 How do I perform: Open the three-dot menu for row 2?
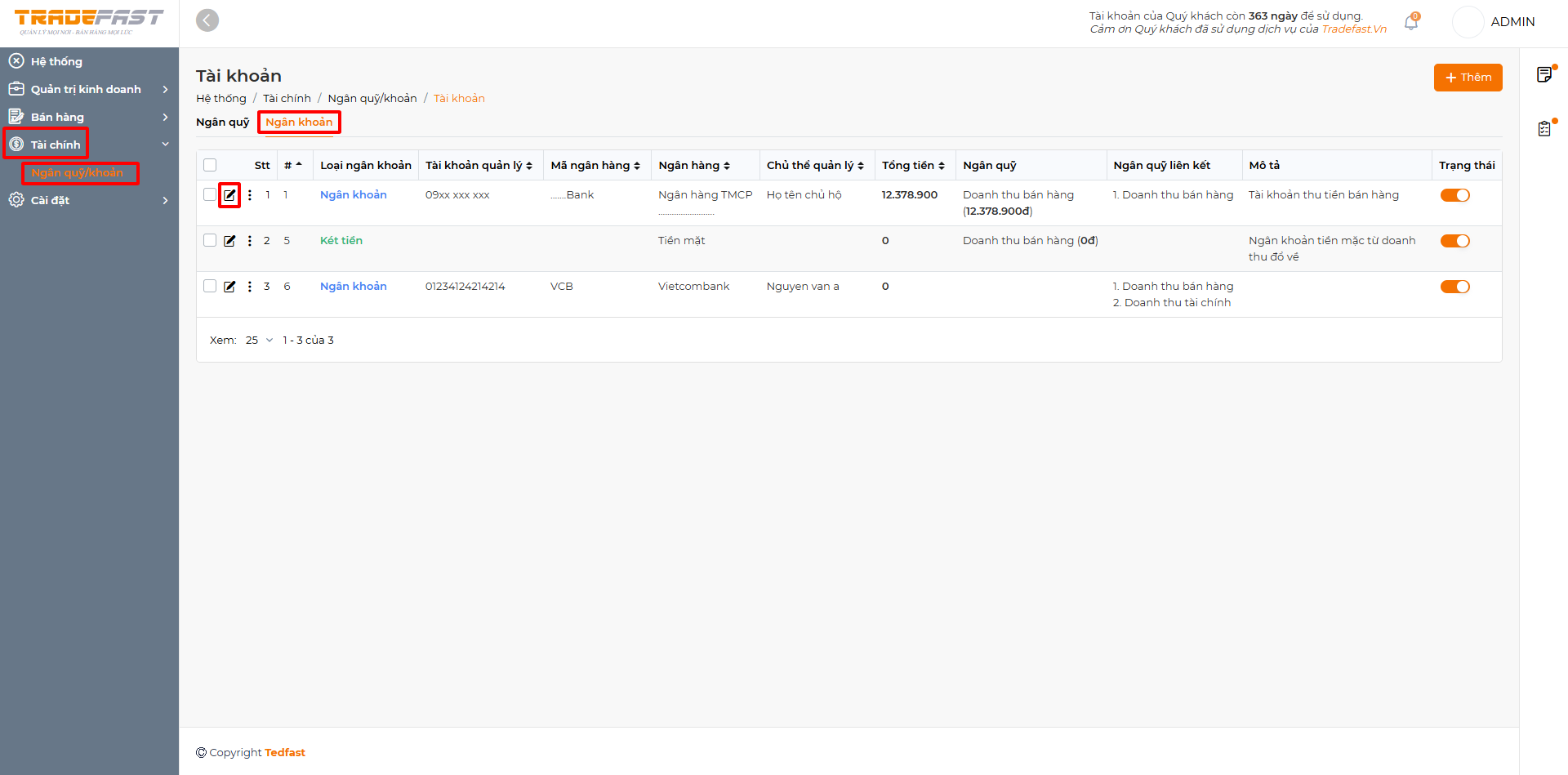pyautogui.click(x=250, y=241)
